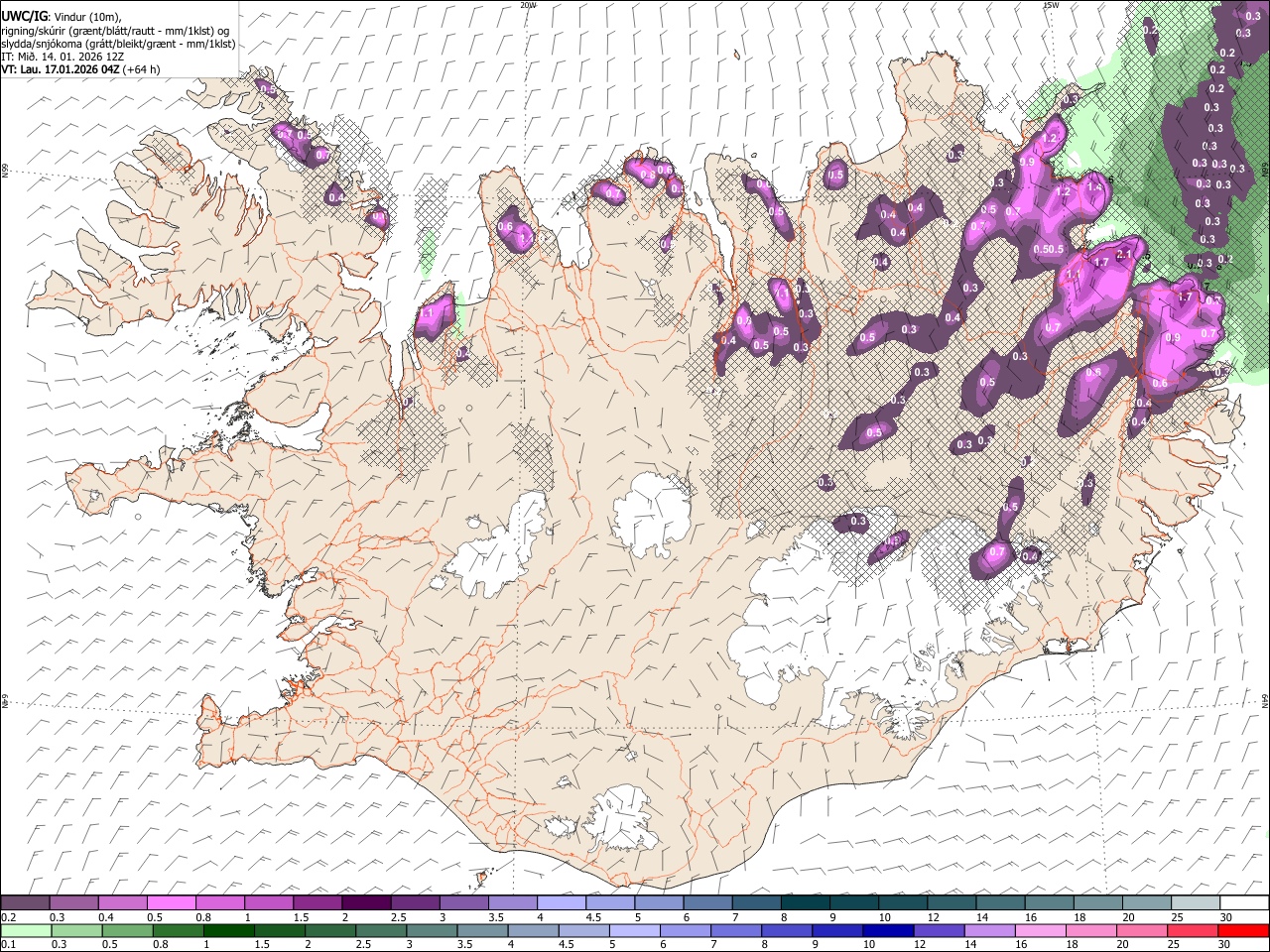The height and width of the screenshot is (952, 1270).
Task: Click the '1.4' precipitation value on the map
Action: click(1095, 185)
